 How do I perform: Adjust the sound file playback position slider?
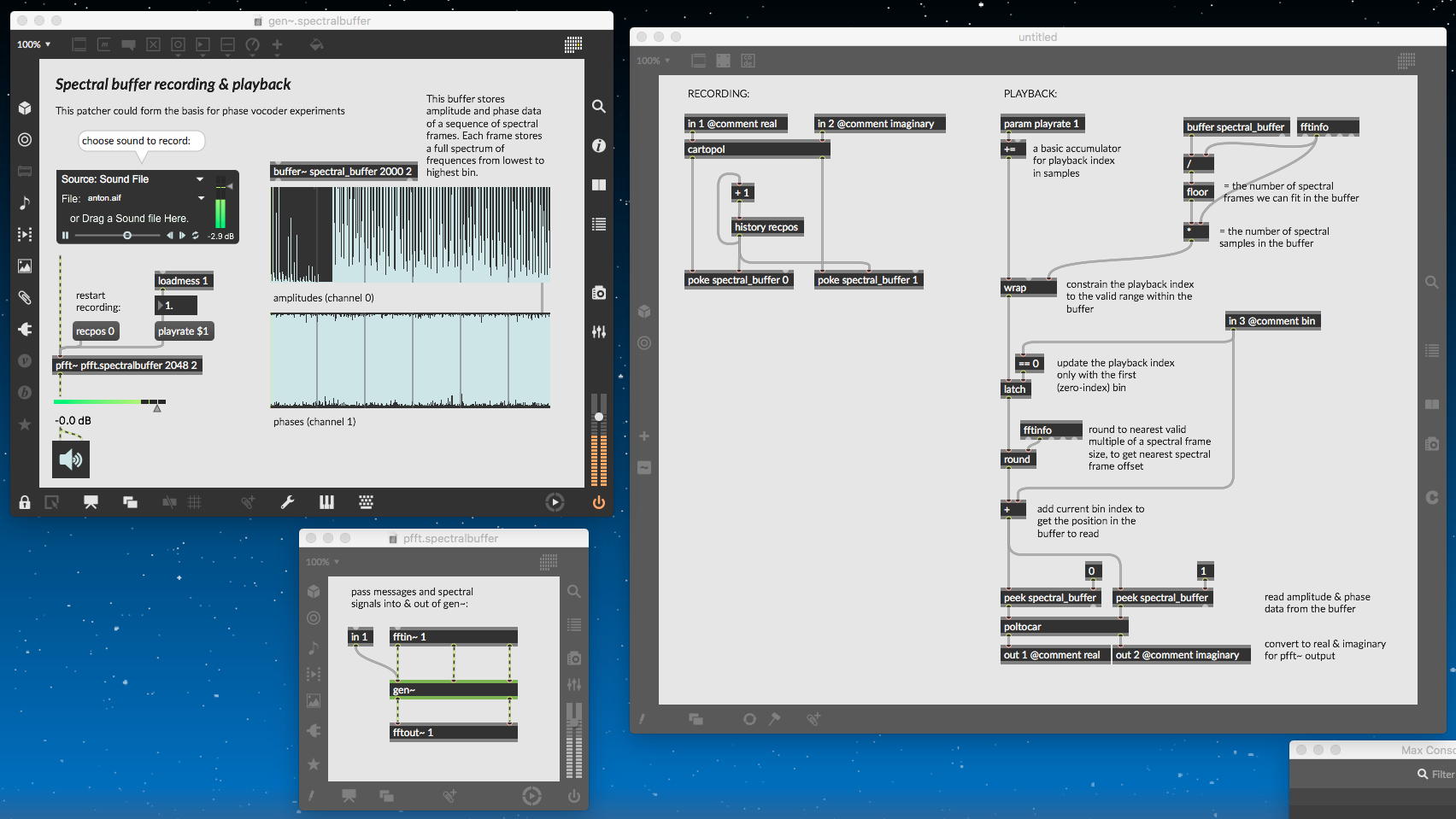click(119, 236)
